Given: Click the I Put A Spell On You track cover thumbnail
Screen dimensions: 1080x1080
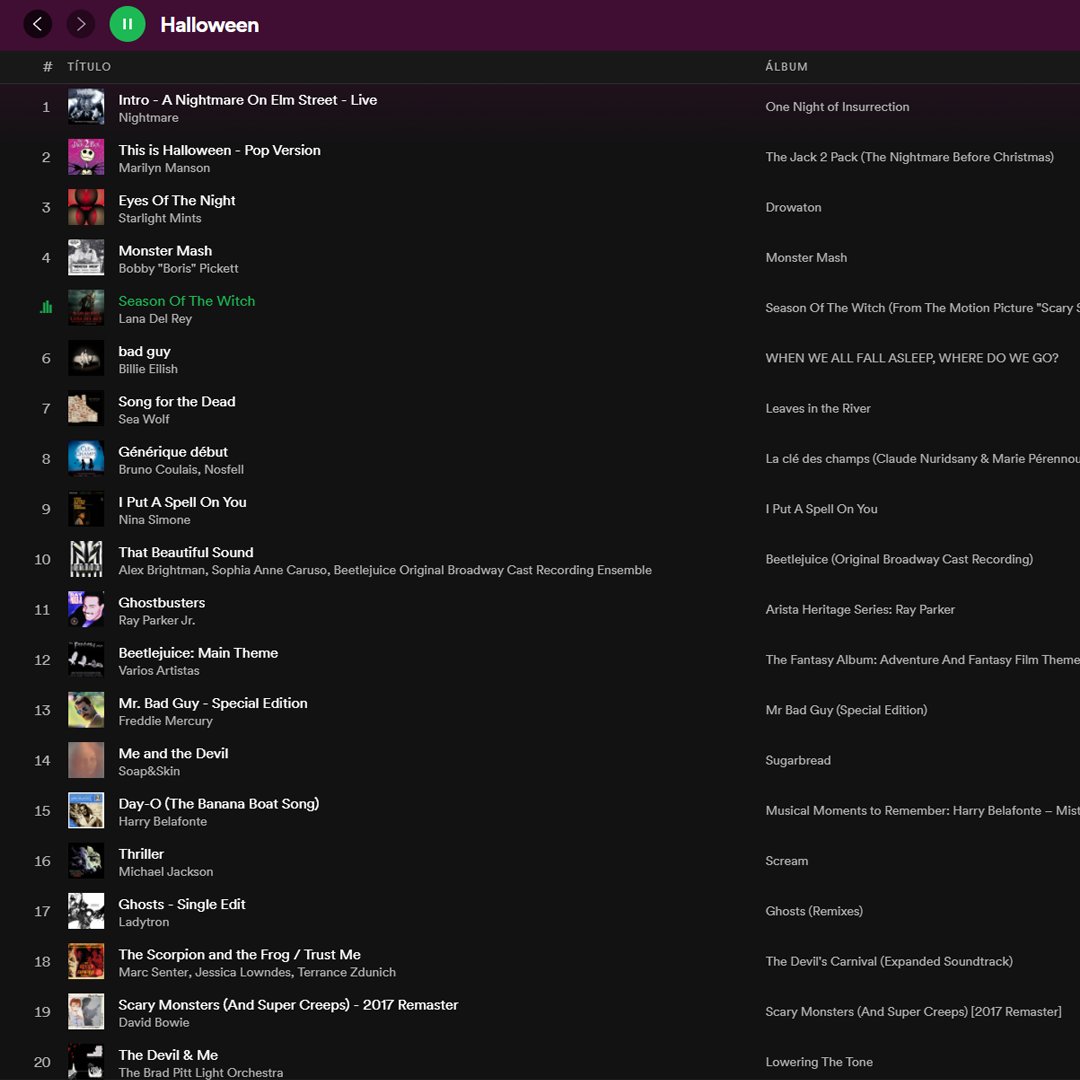Looking at the screenshot, I should coord(86,509).
